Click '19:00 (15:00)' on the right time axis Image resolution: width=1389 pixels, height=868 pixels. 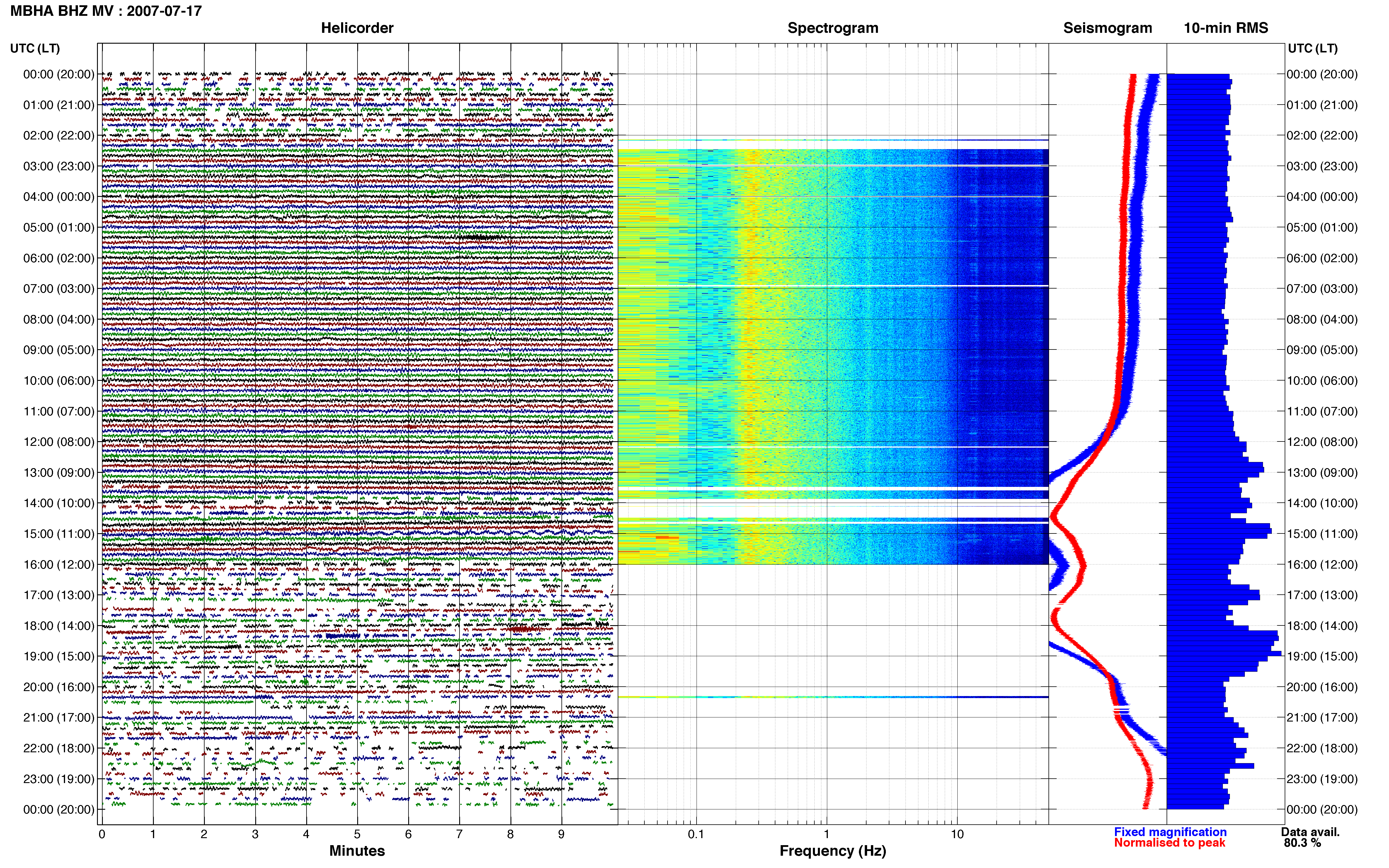[1322, 656]
